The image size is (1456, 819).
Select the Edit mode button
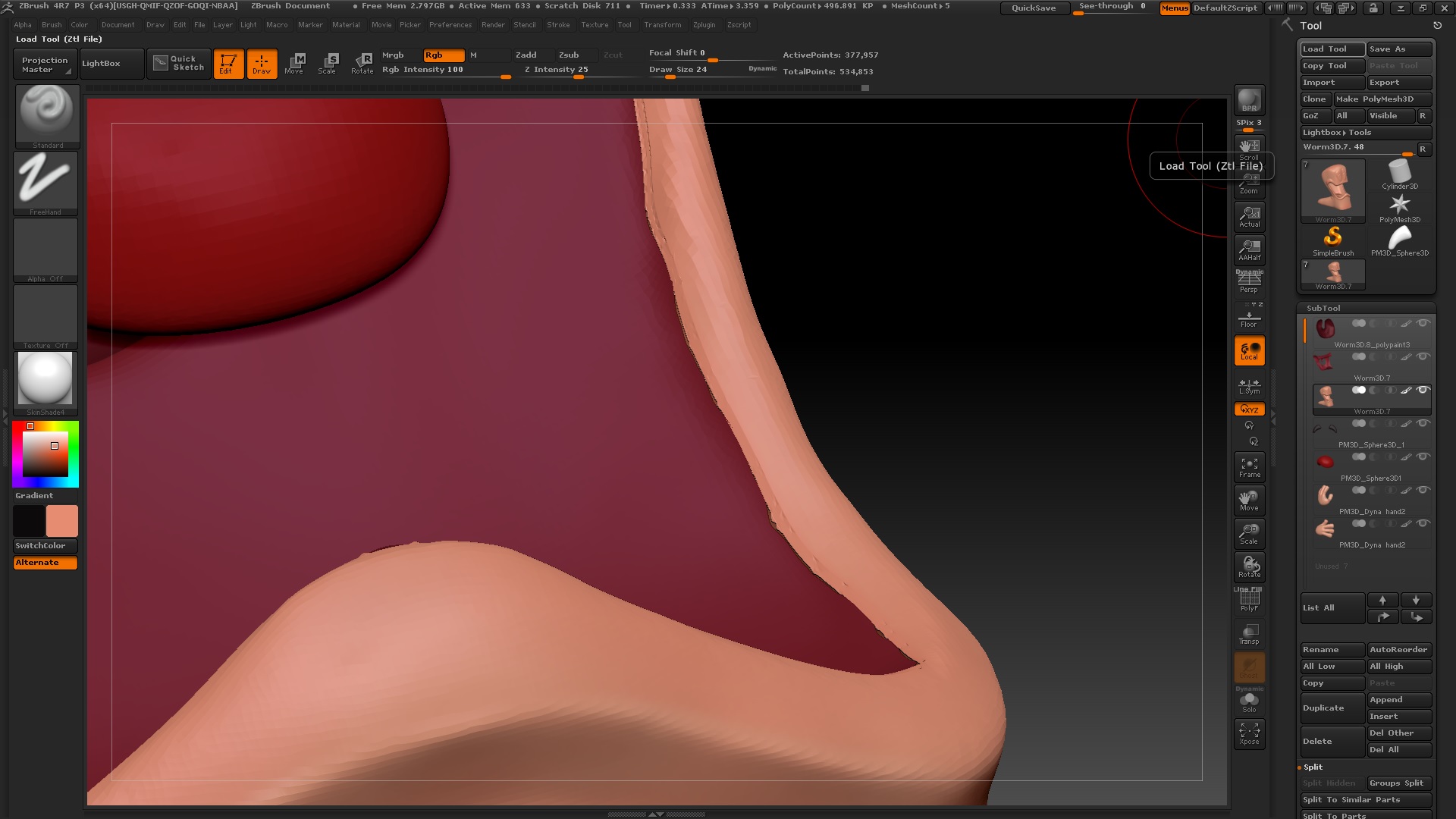coord(228,64)
